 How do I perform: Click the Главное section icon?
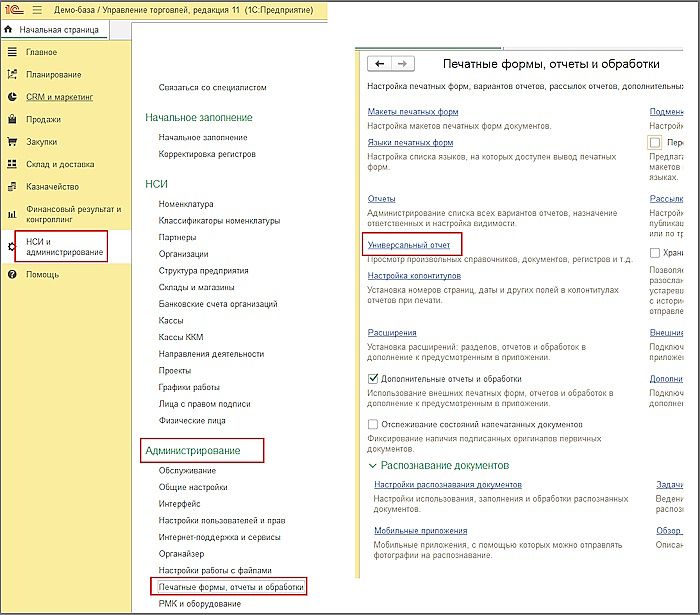pyautogui.click(x=12, y=52)
